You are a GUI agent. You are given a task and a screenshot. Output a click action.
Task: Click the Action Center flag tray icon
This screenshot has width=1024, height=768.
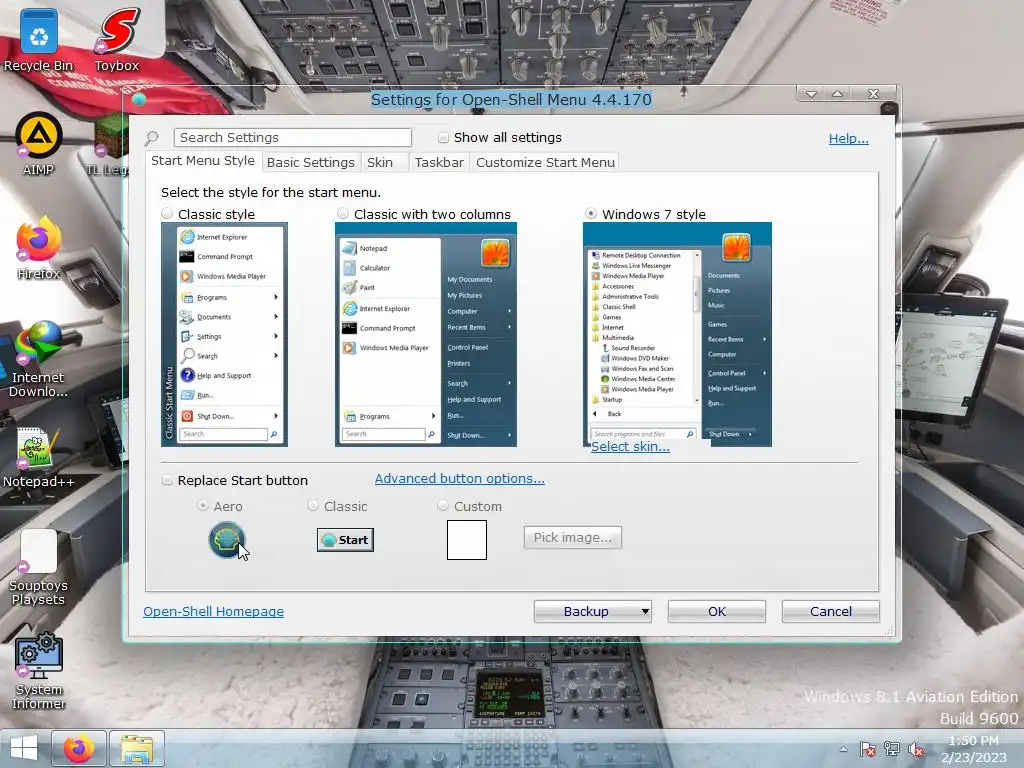868,749
